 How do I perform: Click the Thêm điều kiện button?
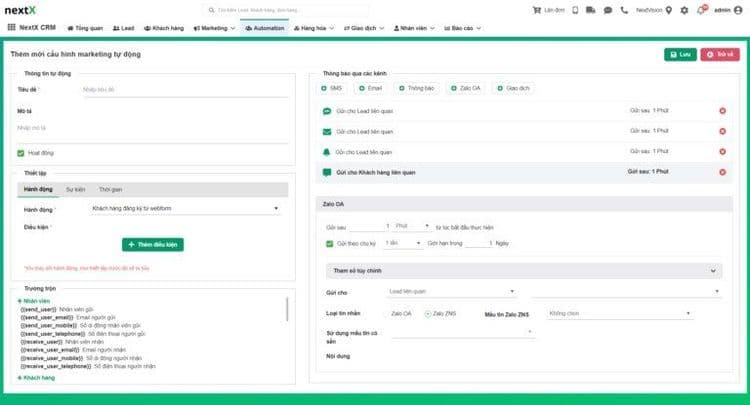(153, 245)
